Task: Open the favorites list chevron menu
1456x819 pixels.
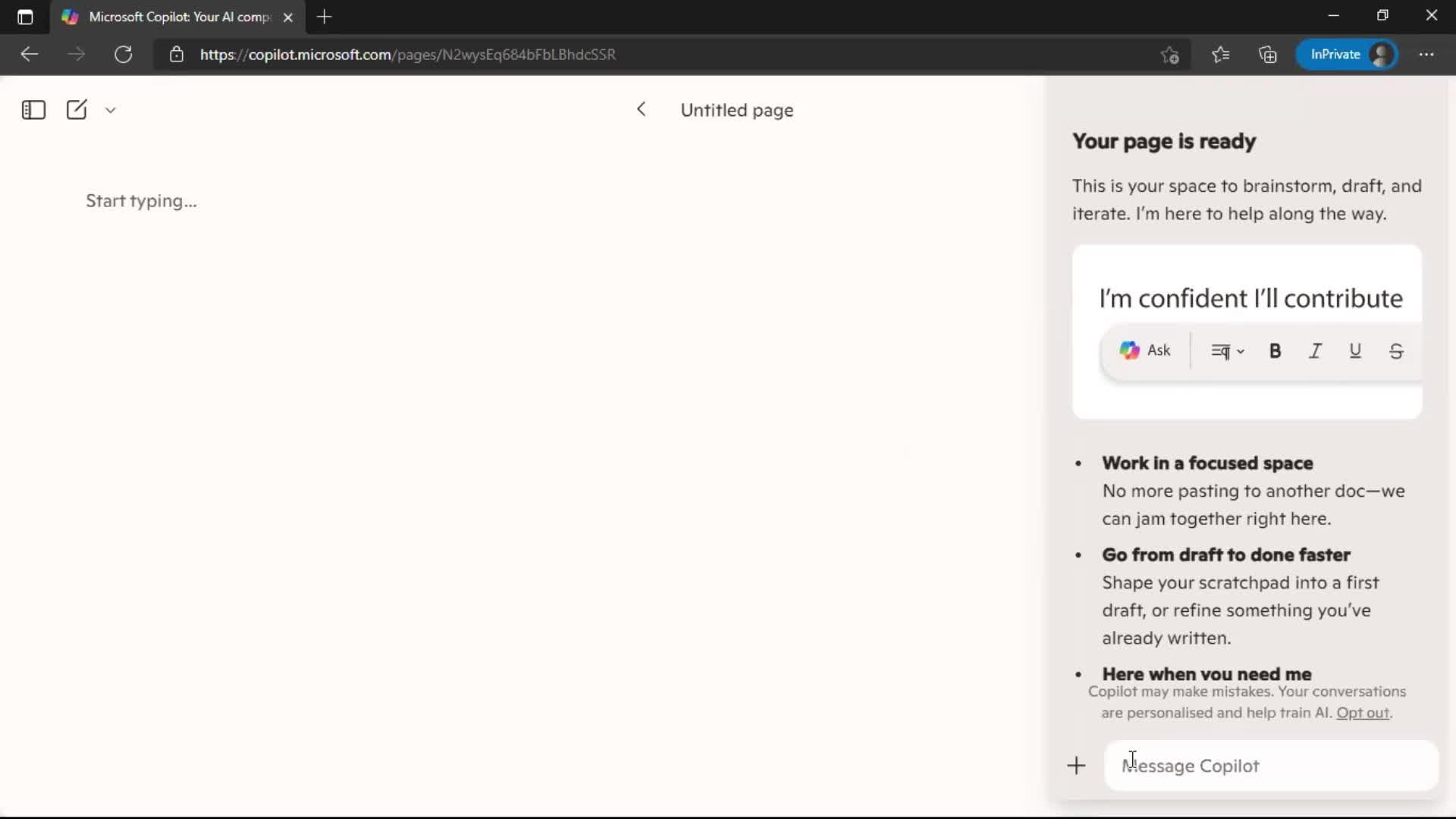Action: tap(1221, 54)
